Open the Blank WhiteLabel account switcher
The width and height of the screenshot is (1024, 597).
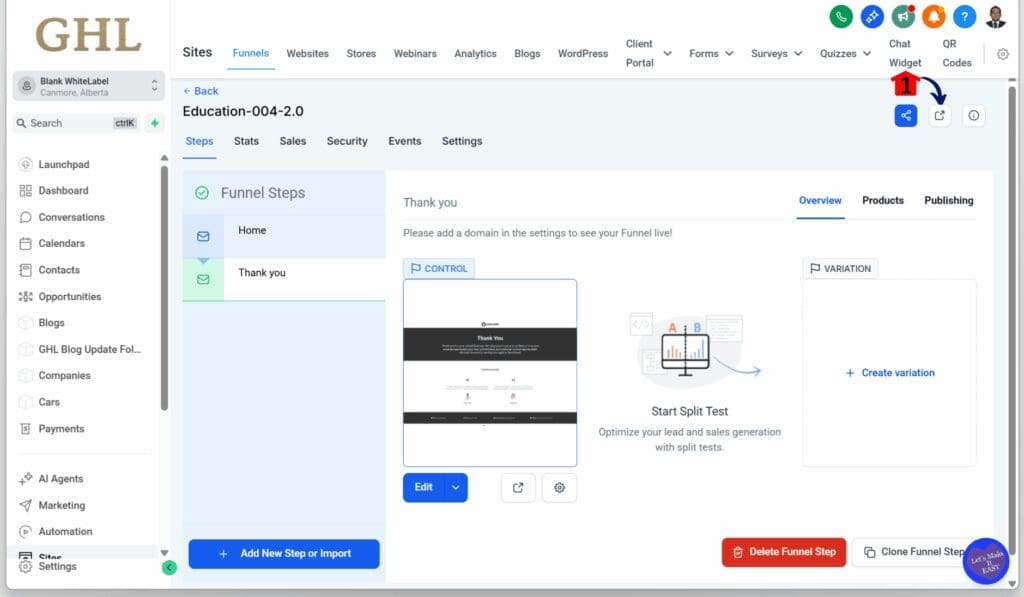(89, 86)
